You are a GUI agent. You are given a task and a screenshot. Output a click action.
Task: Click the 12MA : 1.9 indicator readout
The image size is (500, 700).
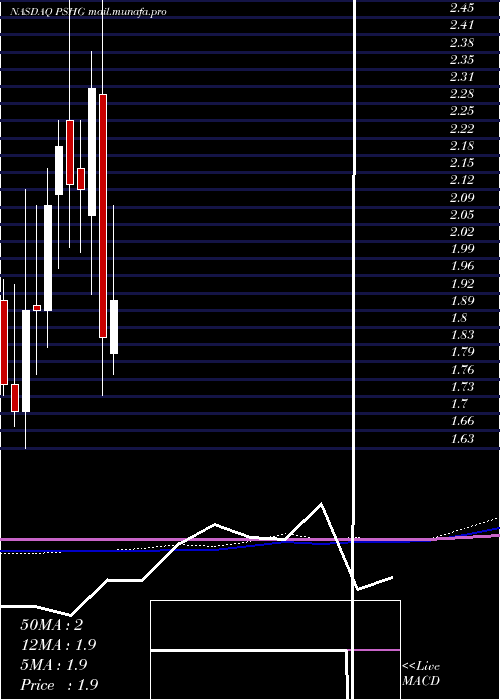tap(58, 645)
